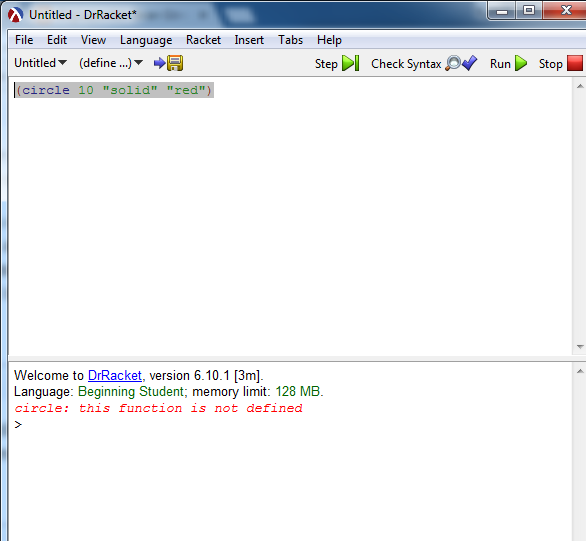Open the (define ...) definitions dropdown
The width and height of the screenshot is (586, 541).
tap(111, 63)
